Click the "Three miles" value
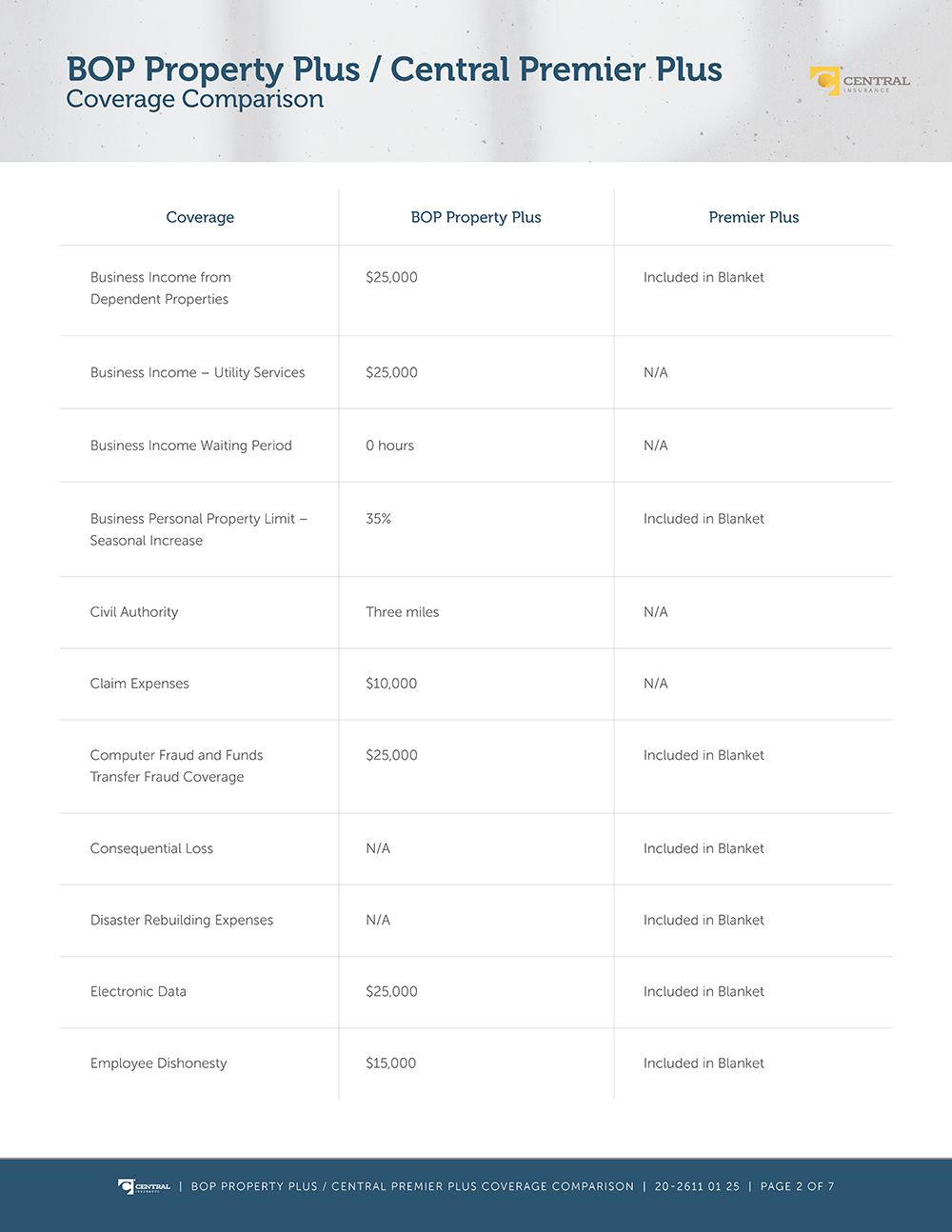 pyautogui.click(x=403, y=612)
